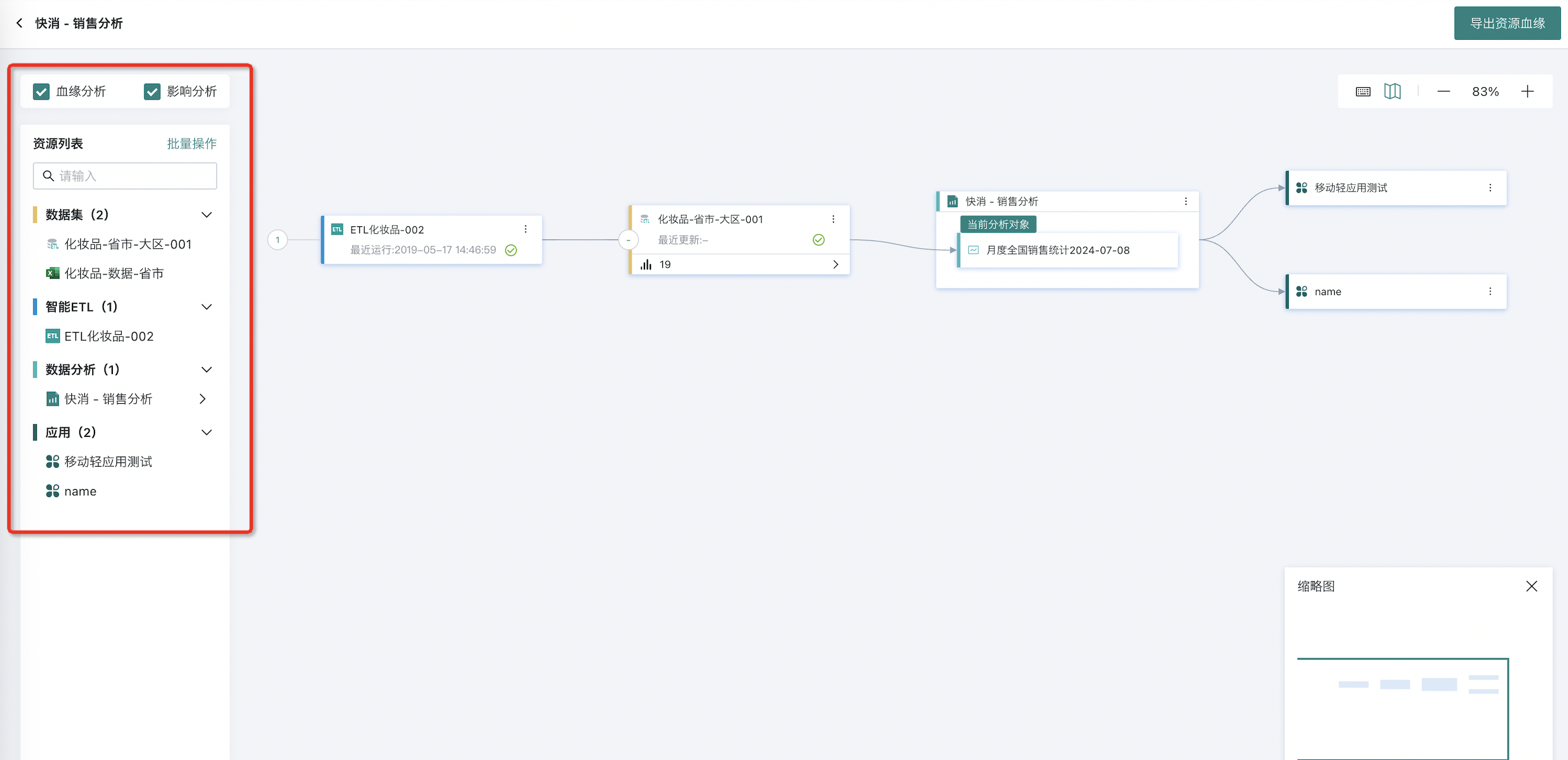Click the minimap viewport in 缩略图
Viewport: 1568px width, 760px height.
tap(1403, 708)
